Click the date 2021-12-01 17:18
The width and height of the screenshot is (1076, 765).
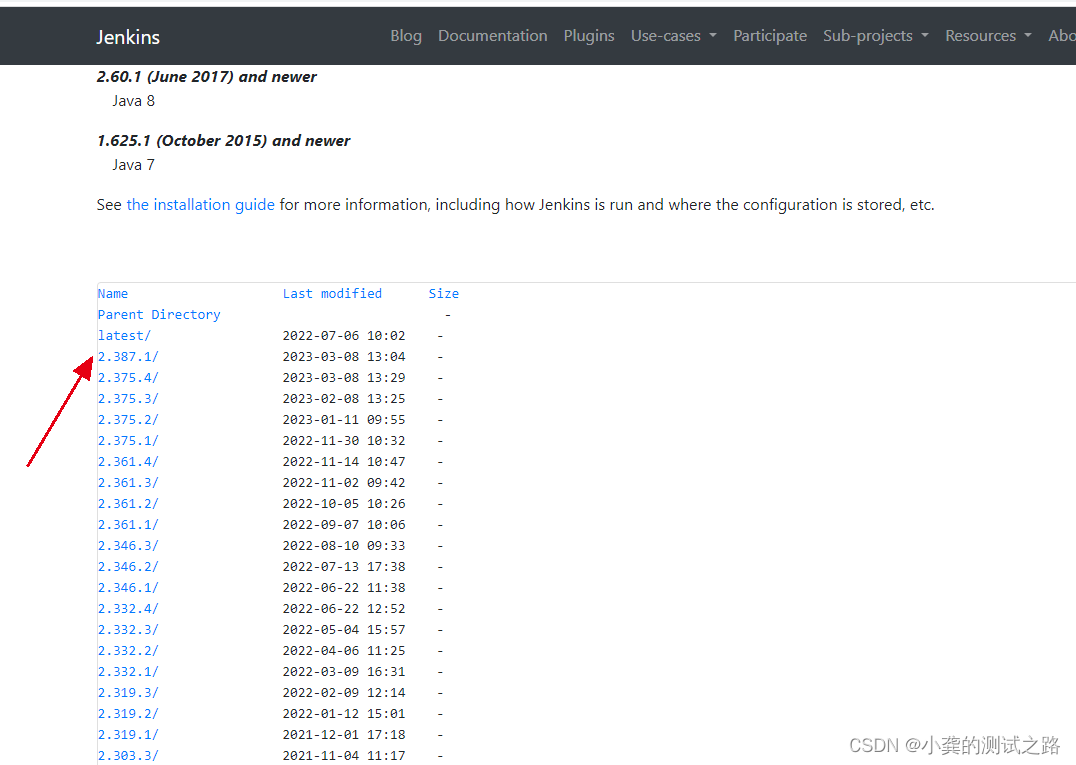tap(344, 734)
